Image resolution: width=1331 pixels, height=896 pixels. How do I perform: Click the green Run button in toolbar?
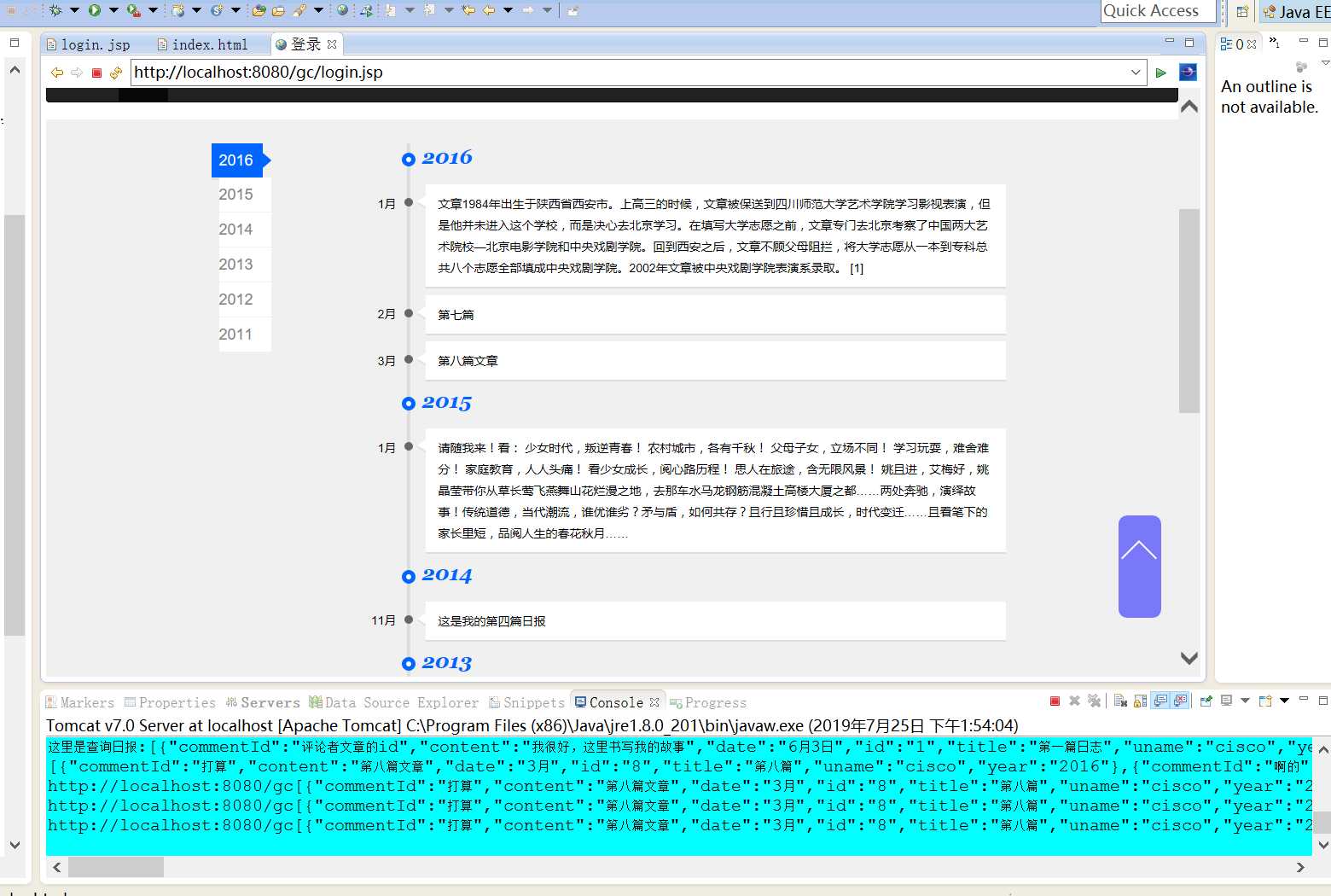pyautogui.click(x=95, y=10)
